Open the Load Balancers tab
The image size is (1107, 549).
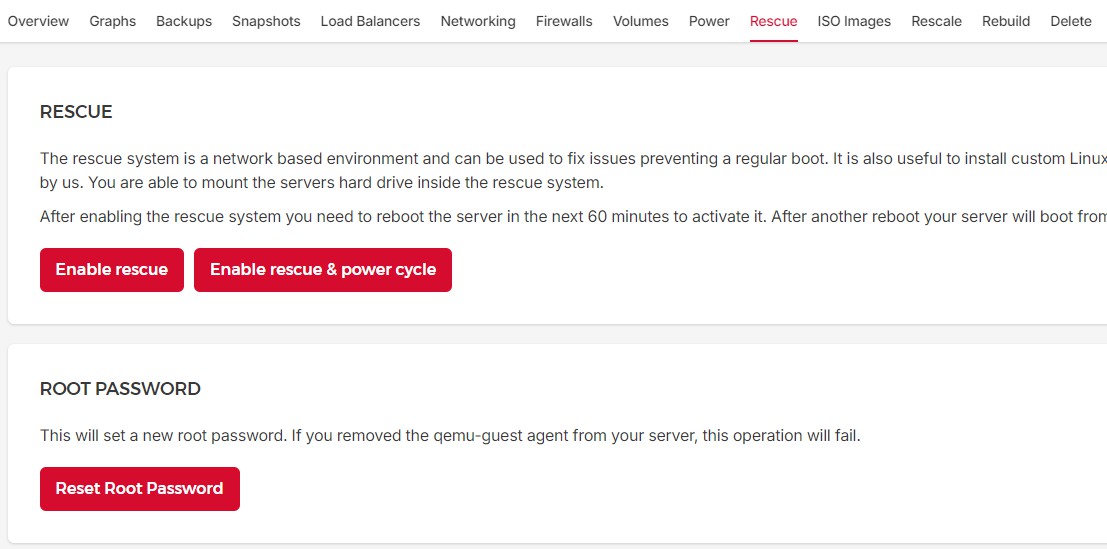[x=370, y=21]
